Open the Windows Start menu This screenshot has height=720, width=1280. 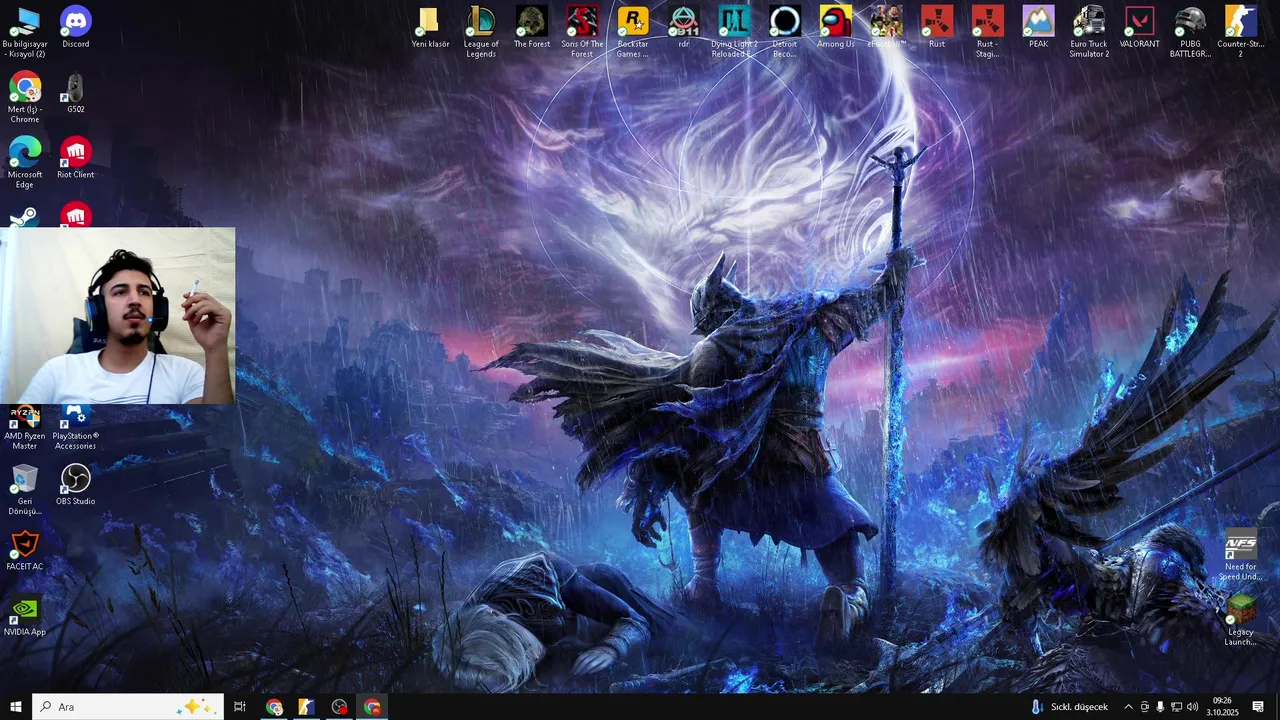point(16,707)
